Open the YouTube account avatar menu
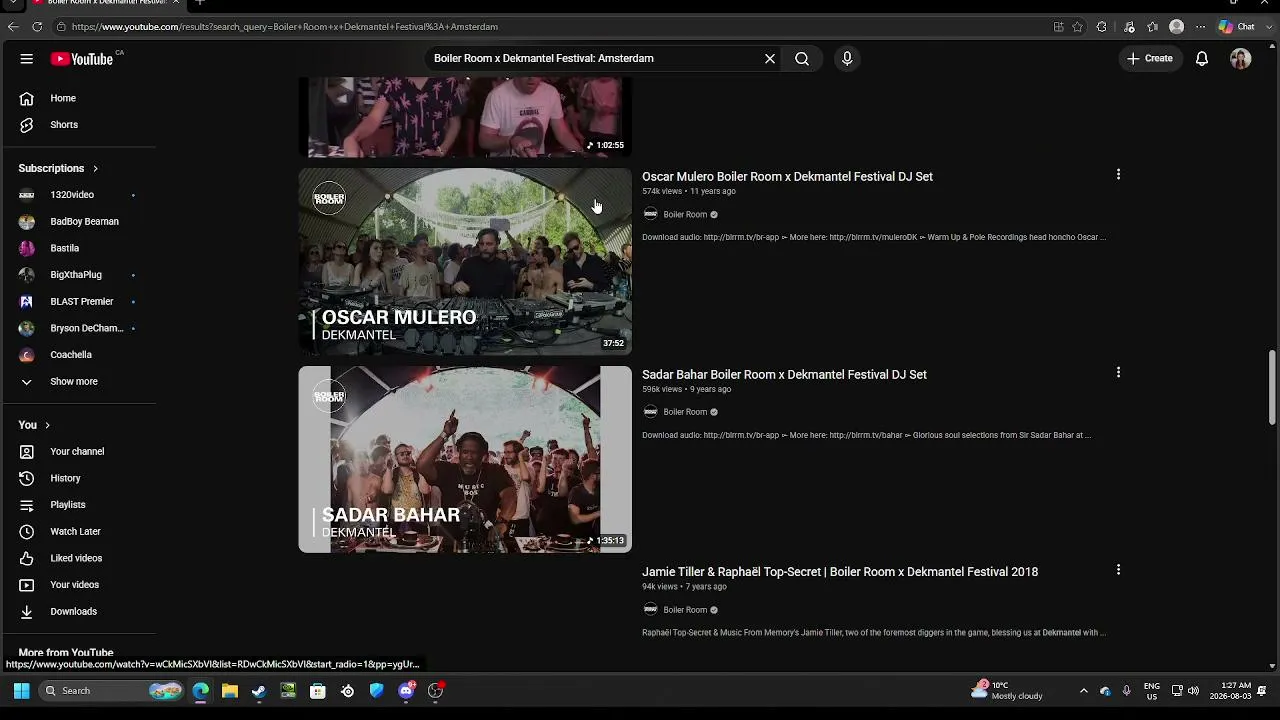The image size is (1280, 720). click(1241, 59)
